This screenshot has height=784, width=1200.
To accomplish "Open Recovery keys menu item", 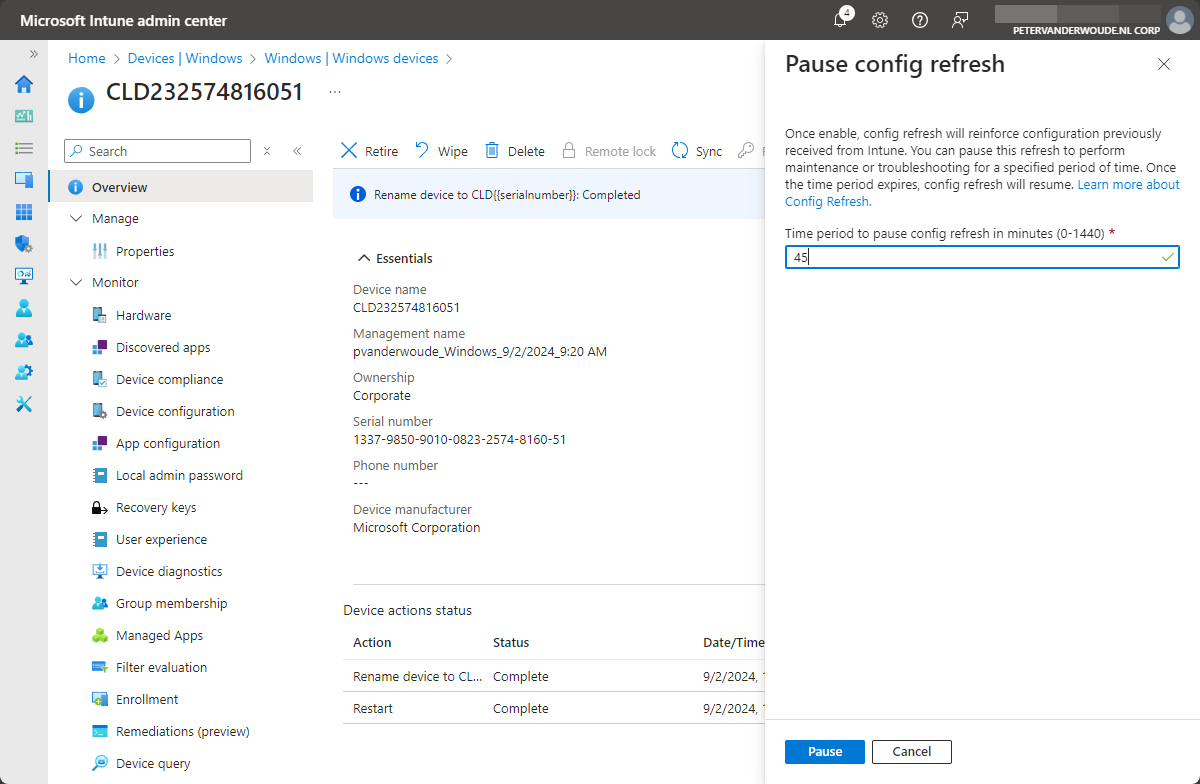I will [155, 508].
